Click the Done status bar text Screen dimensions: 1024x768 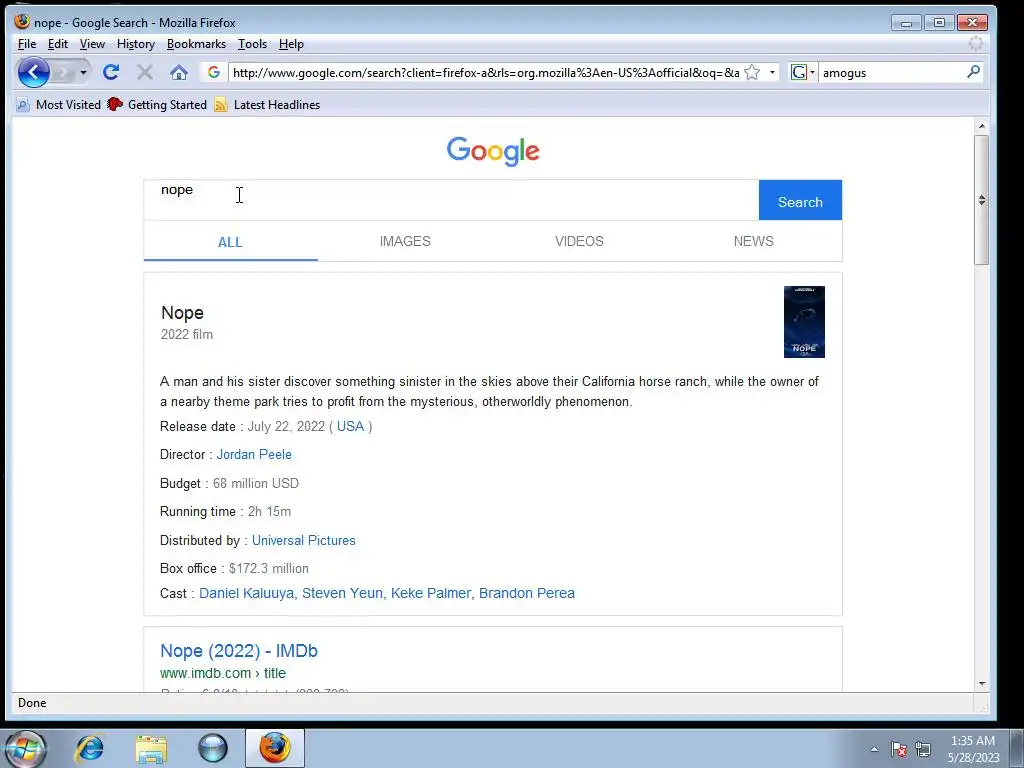32,703
